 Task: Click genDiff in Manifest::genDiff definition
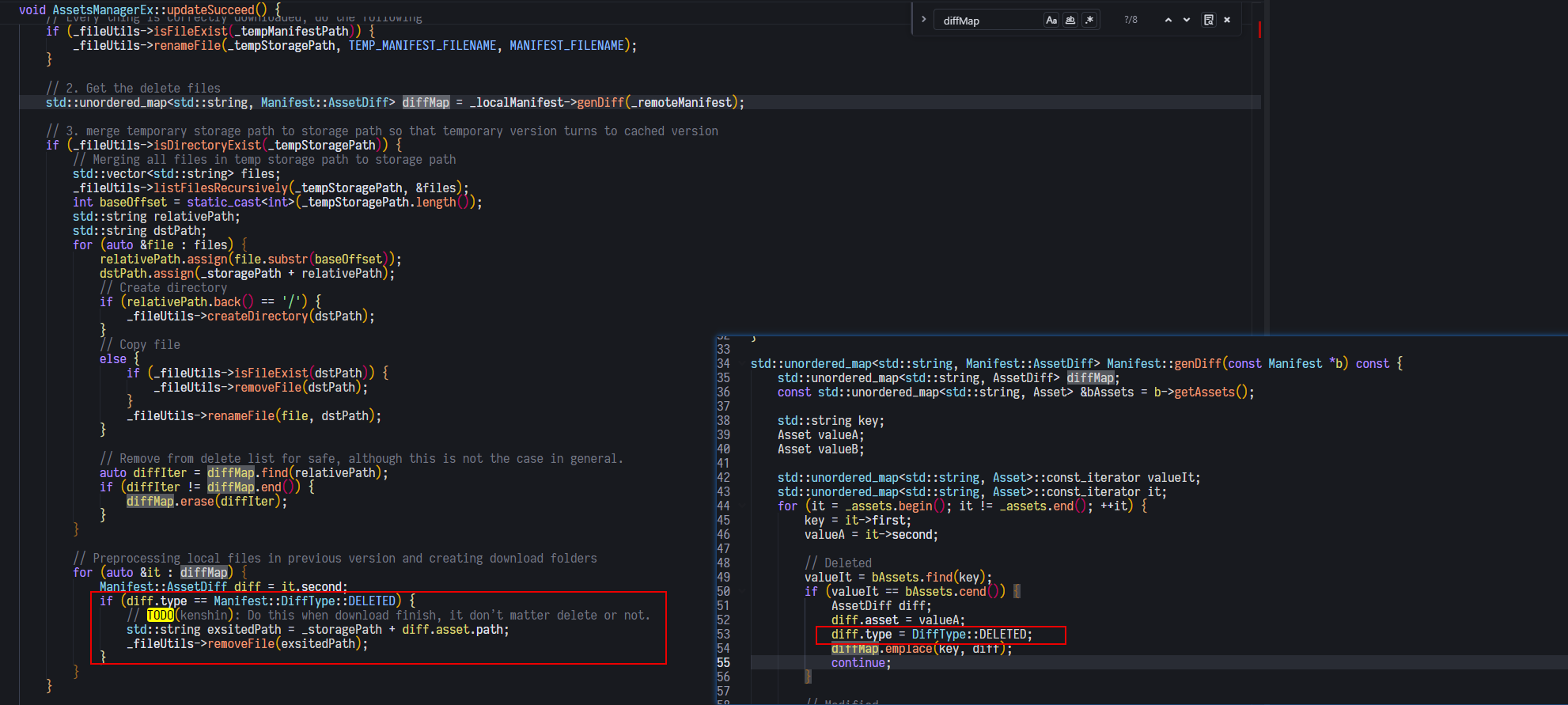pyautogui.click(x=1198, y=364)
